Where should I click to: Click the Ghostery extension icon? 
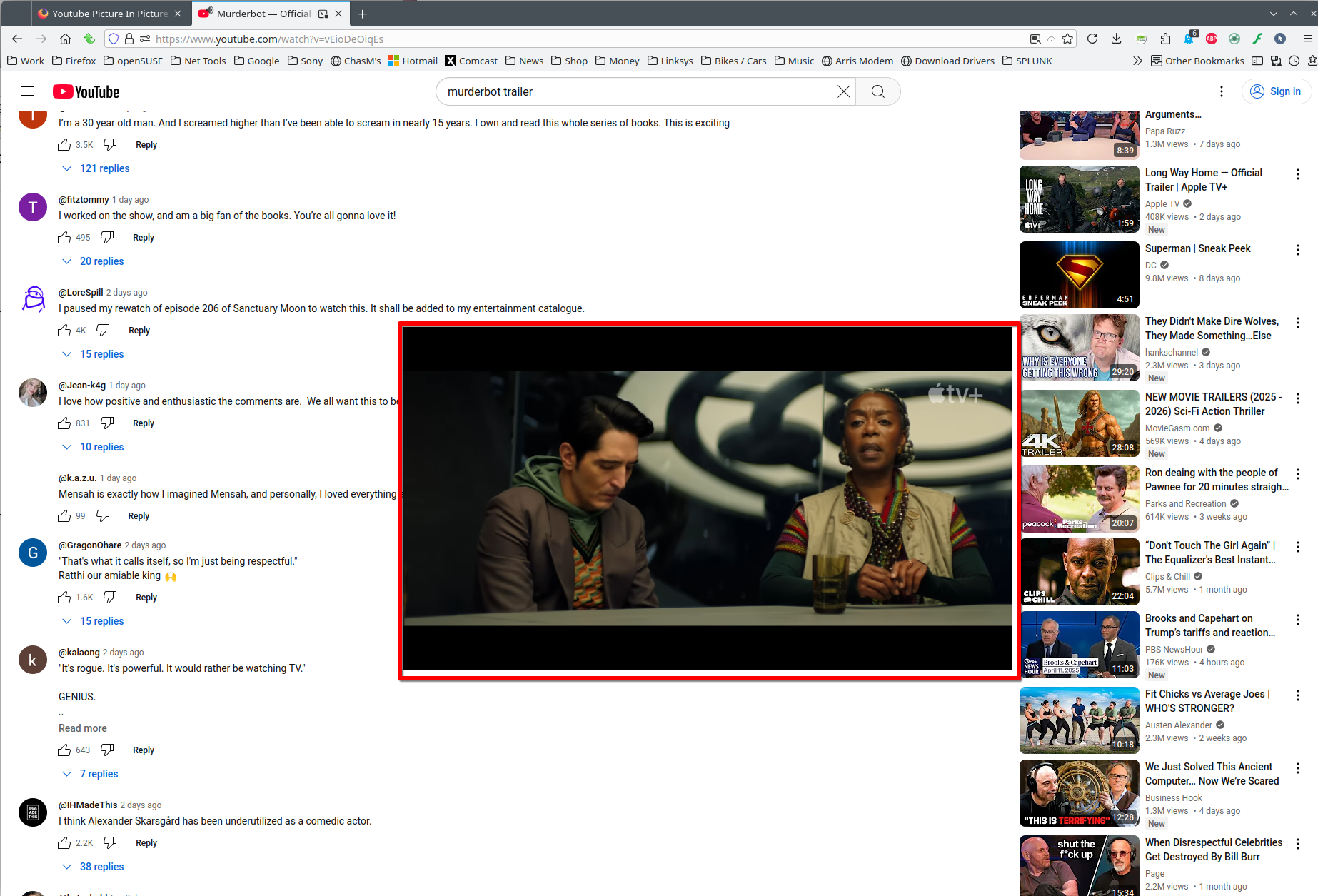(x=1189, y=39)
